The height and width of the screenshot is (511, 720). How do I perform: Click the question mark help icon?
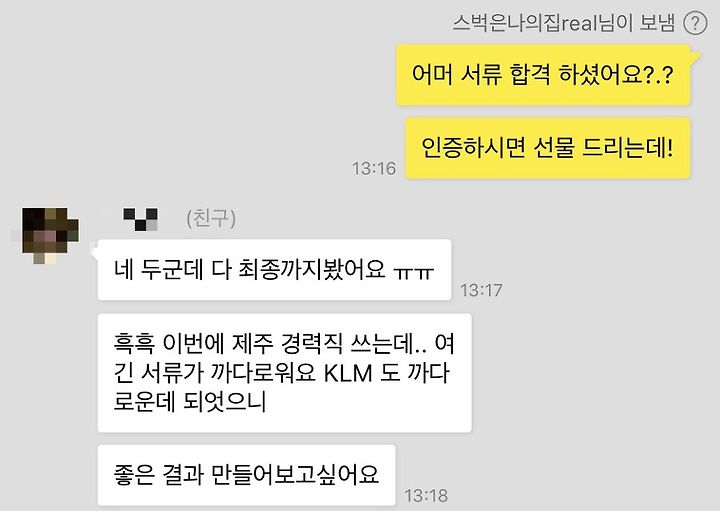click(x=695, y=22)
